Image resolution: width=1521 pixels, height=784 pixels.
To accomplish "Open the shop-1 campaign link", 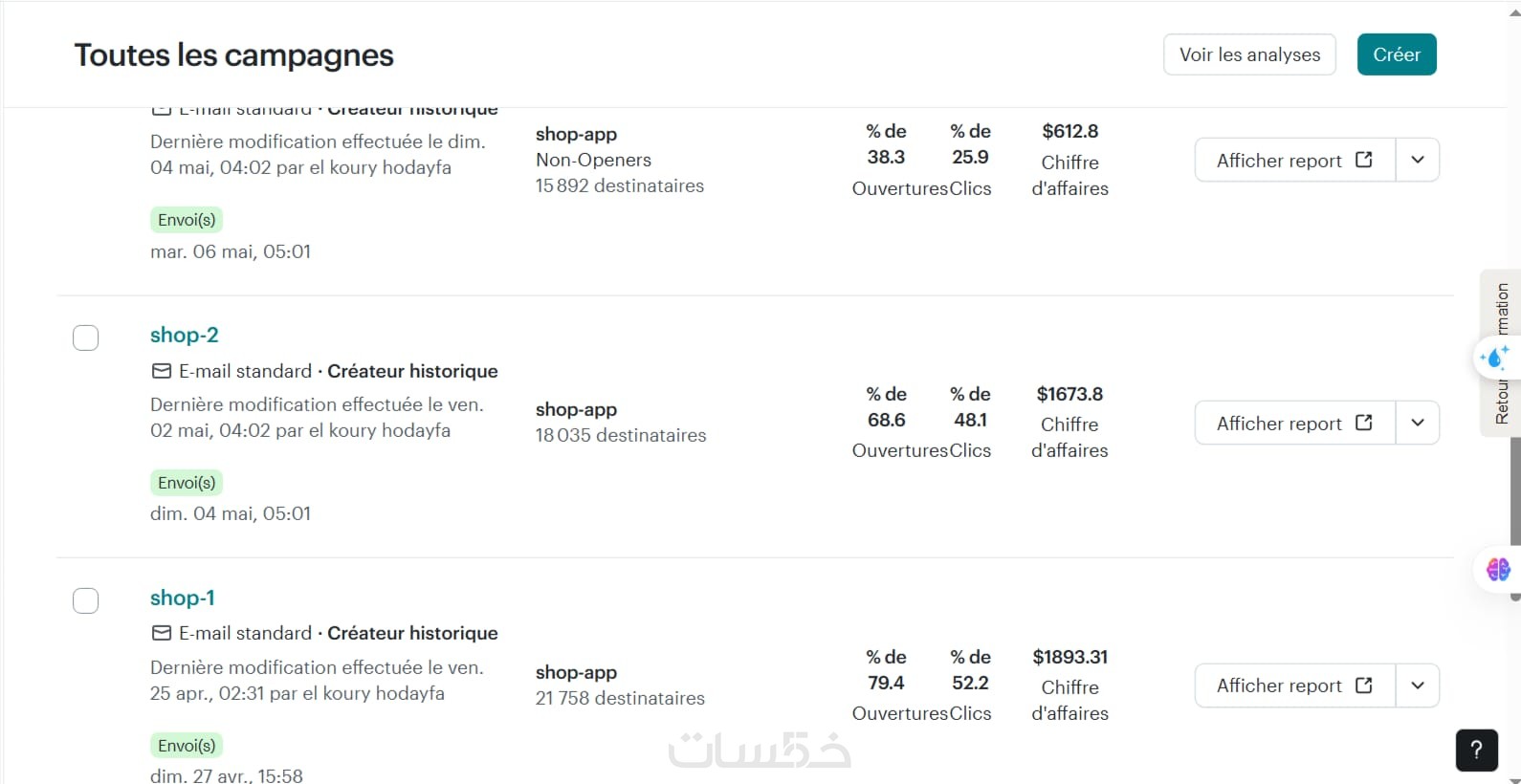I will pos(183,598).
